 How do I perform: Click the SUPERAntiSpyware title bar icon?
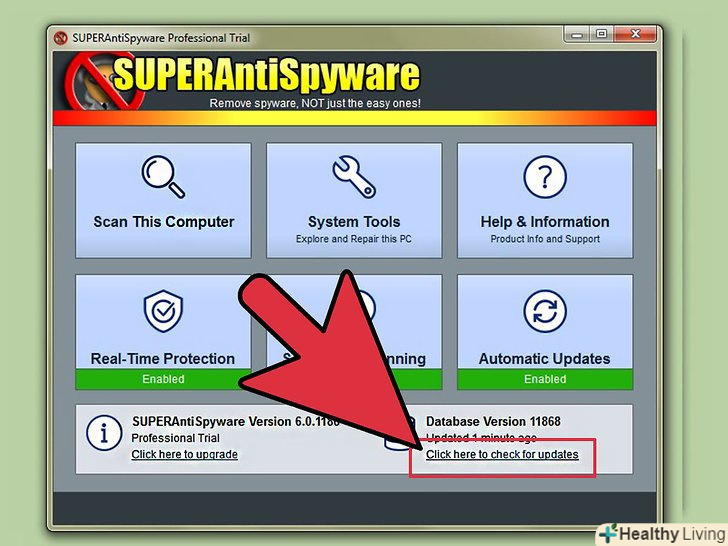click(60, 38)
